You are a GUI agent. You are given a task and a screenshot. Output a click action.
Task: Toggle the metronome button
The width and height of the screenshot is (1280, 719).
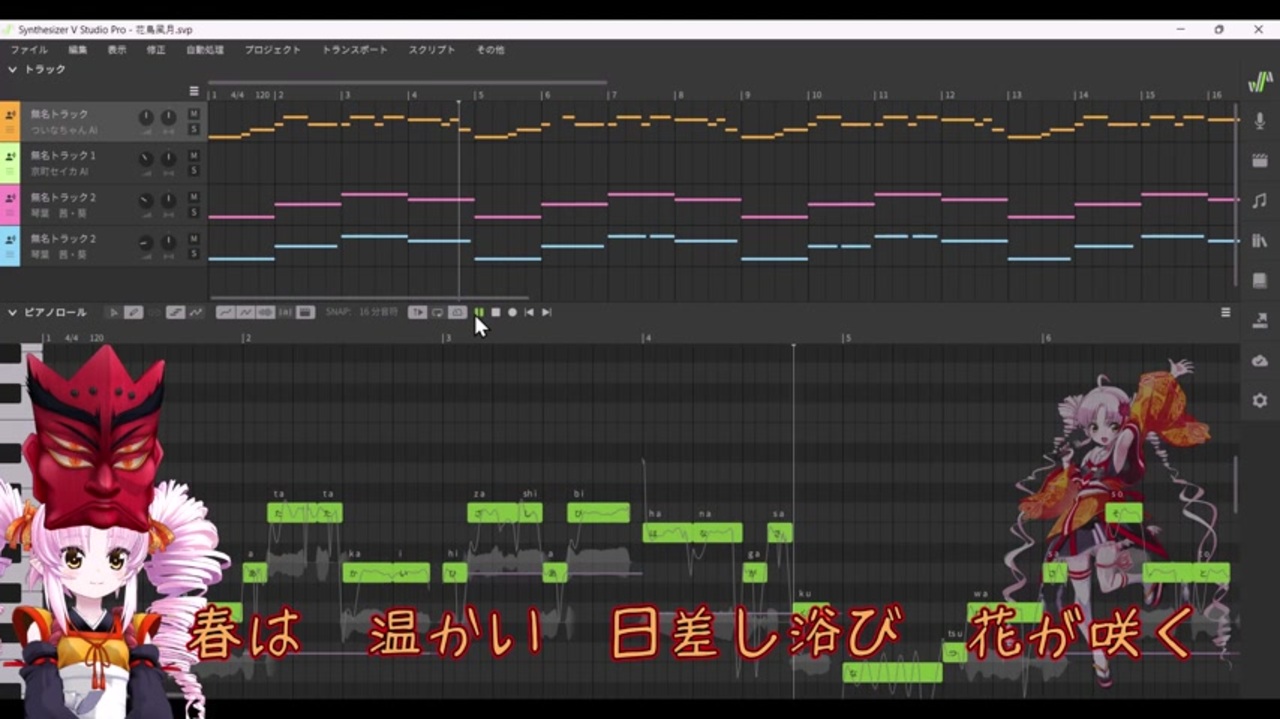point(458,313)
